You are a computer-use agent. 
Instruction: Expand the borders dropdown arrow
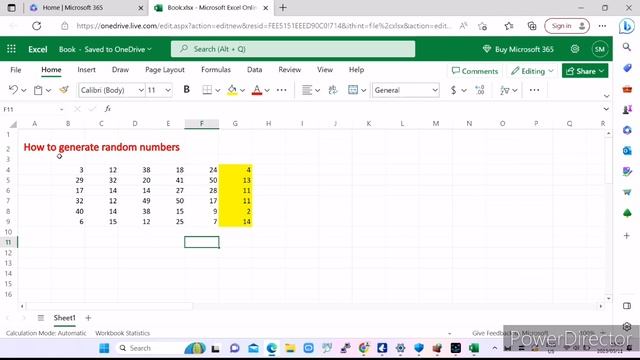[218, 91]
